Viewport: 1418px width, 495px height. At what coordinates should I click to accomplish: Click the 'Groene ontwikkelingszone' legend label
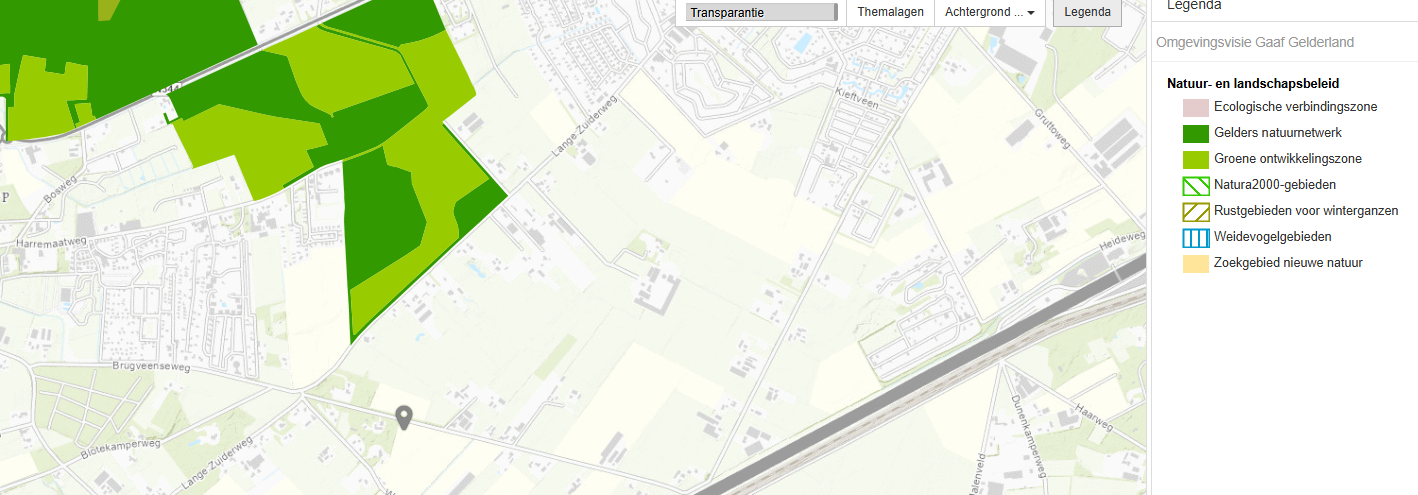[x=1288, y=159]
